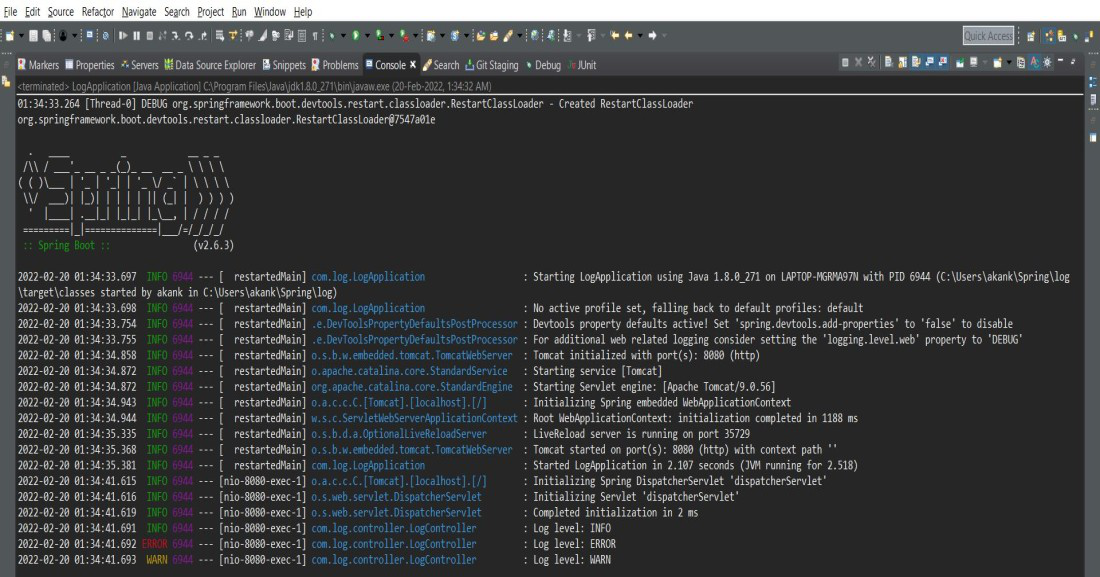Open the New wizard dropdown arrow
The height and width of the screenshot is (577, 1100).
(20, 35)
